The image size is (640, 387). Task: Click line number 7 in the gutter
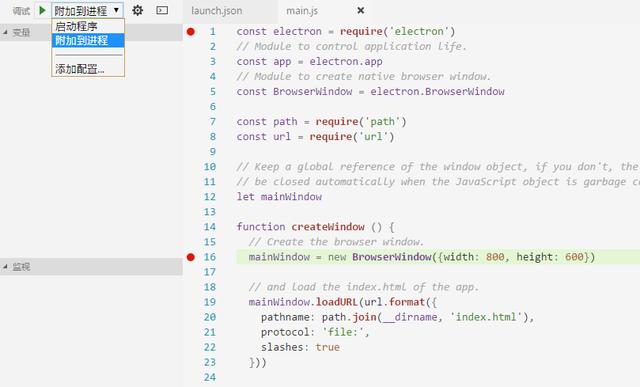[213, 122]
